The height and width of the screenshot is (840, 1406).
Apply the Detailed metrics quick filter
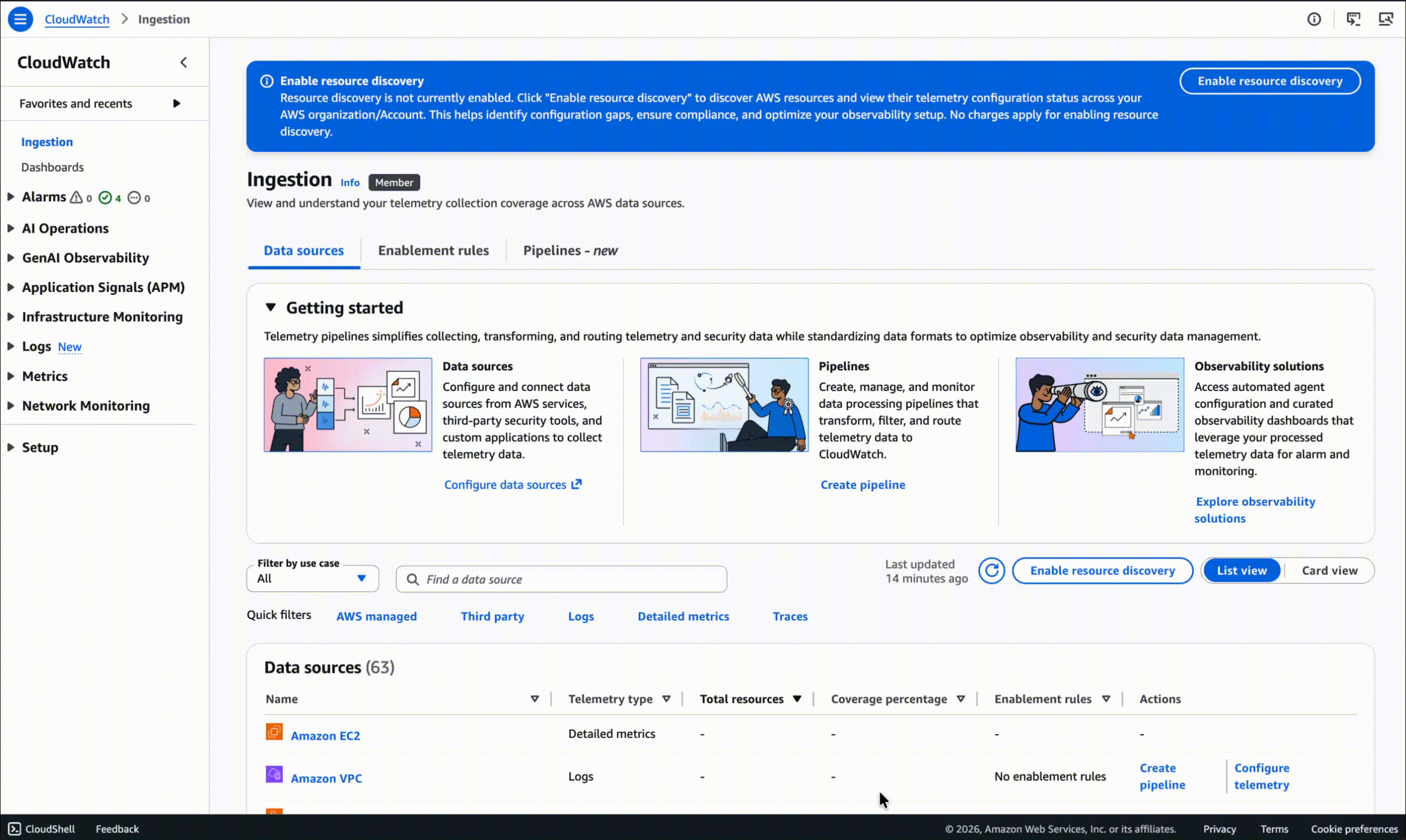point(683,617)
